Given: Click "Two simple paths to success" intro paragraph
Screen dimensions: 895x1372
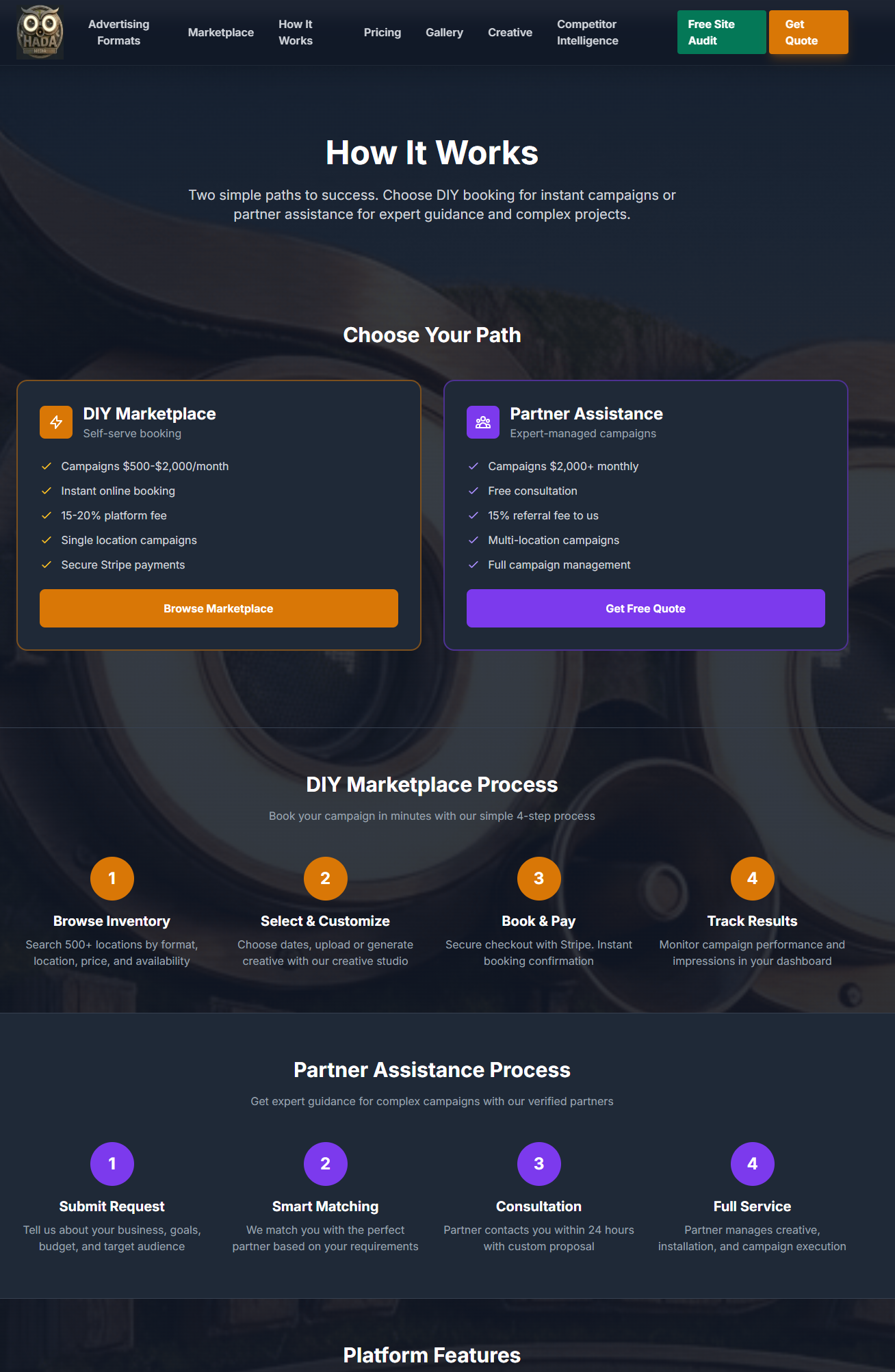Looking at the screenshot, I should (x=432, y=205).
